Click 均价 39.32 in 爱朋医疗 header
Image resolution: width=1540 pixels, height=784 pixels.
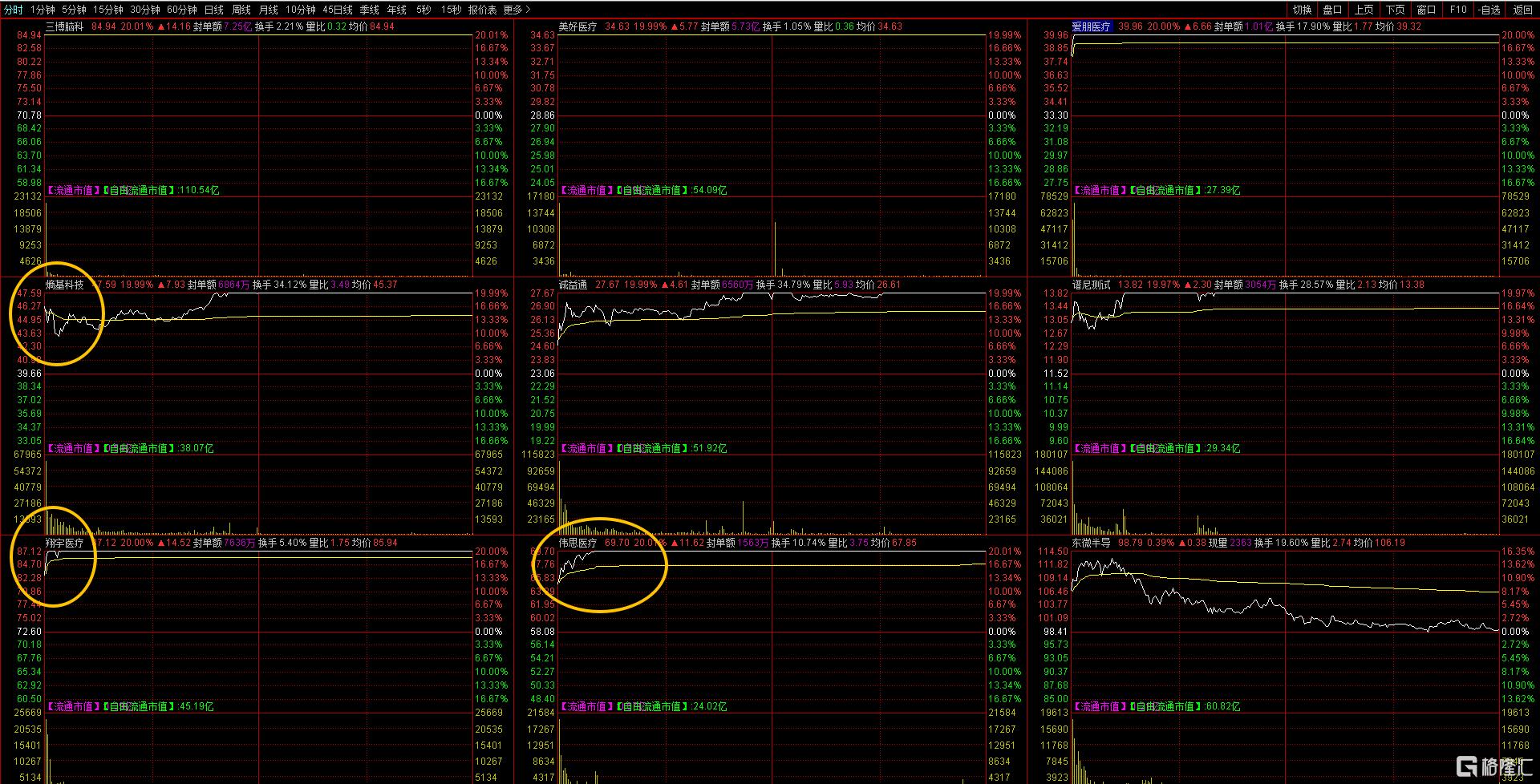tap(1398, 26)
